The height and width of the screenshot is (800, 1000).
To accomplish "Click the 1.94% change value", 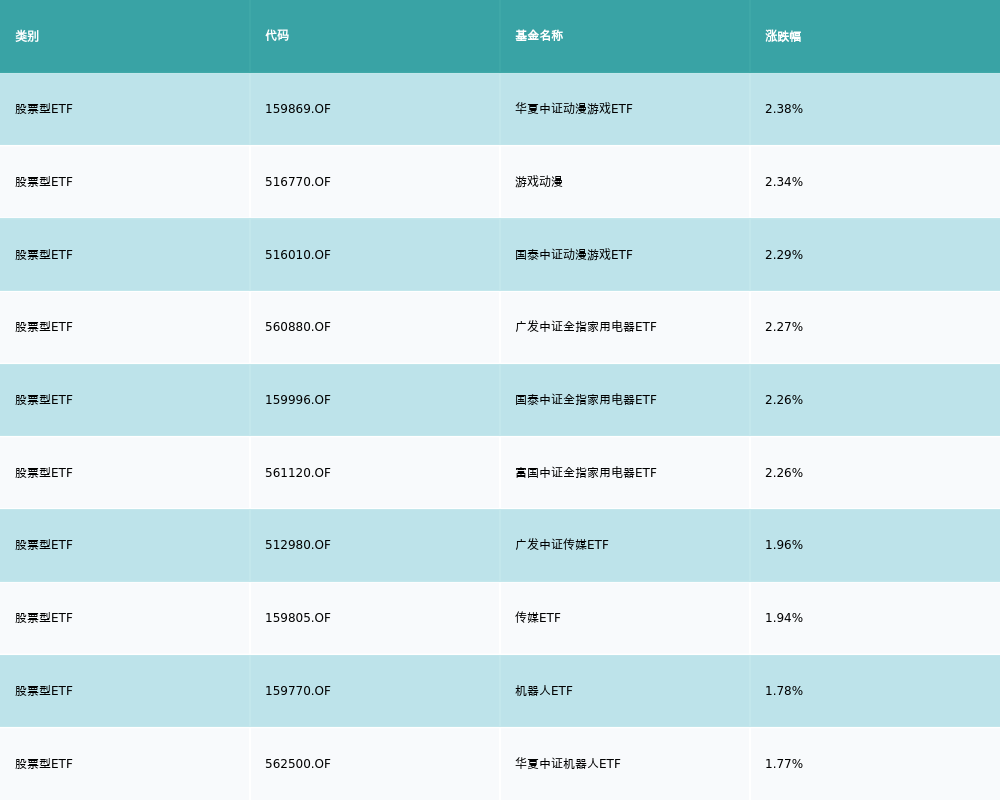I will point(784,618).
